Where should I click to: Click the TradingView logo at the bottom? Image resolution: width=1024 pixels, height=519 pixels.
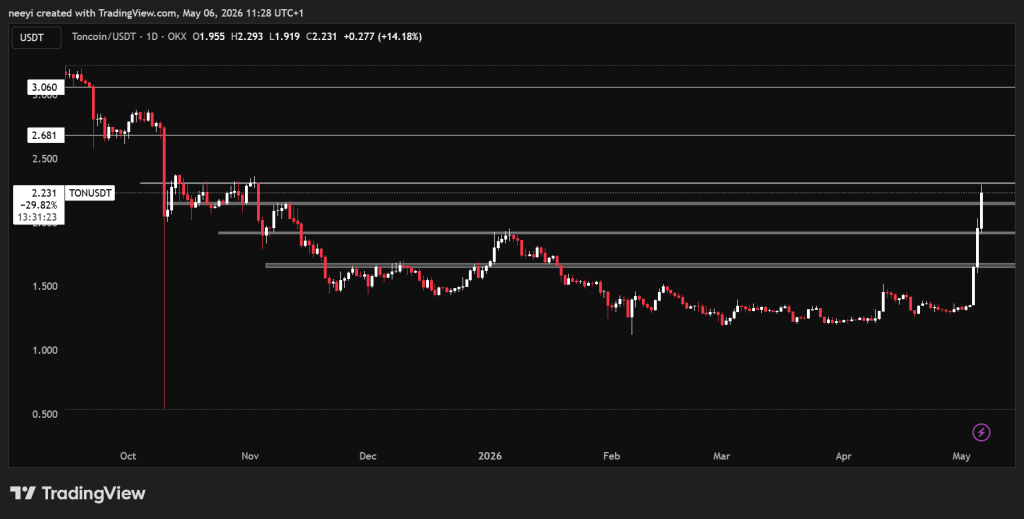(x=78, y=493)
